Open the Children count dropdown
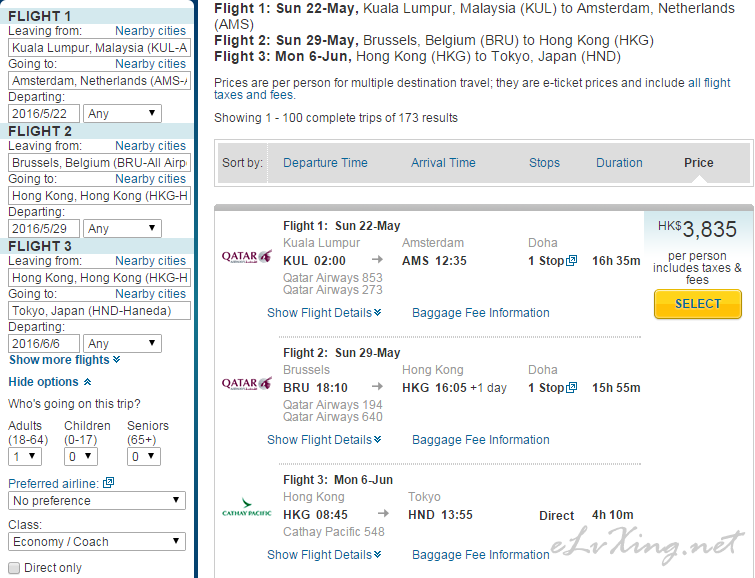Image resolution: width=755 pixels, height=578 pixels. coord(81,457)
